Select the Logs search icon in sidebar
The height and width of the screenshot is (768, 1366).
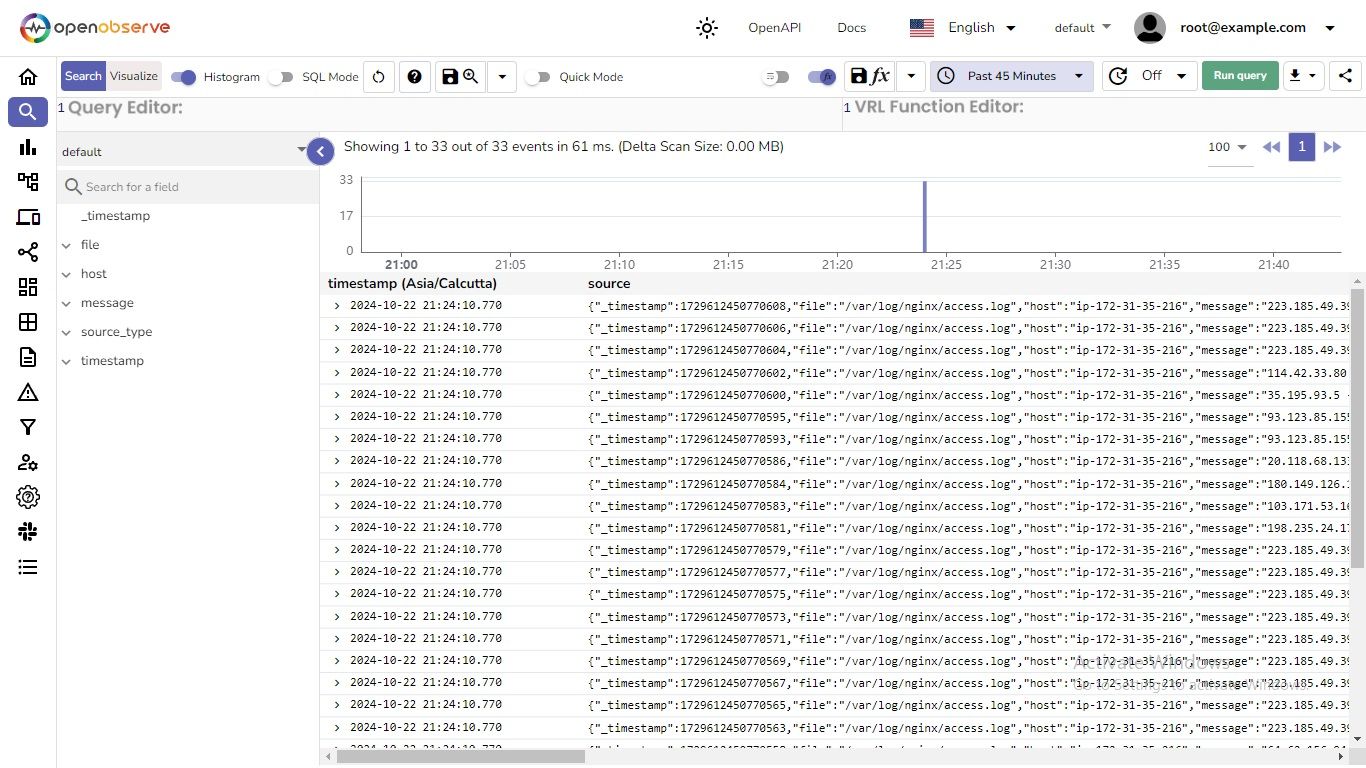pos(27,111)
